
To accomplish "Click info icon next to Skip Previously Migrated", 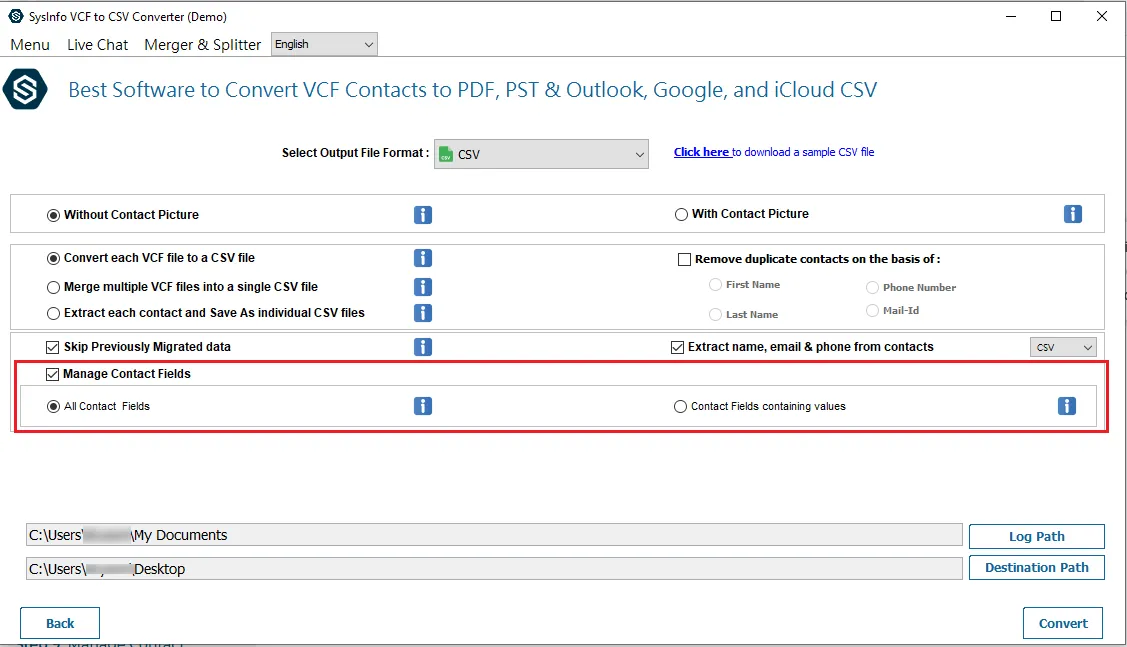I will pyautogui.click(x=423, y=347).
